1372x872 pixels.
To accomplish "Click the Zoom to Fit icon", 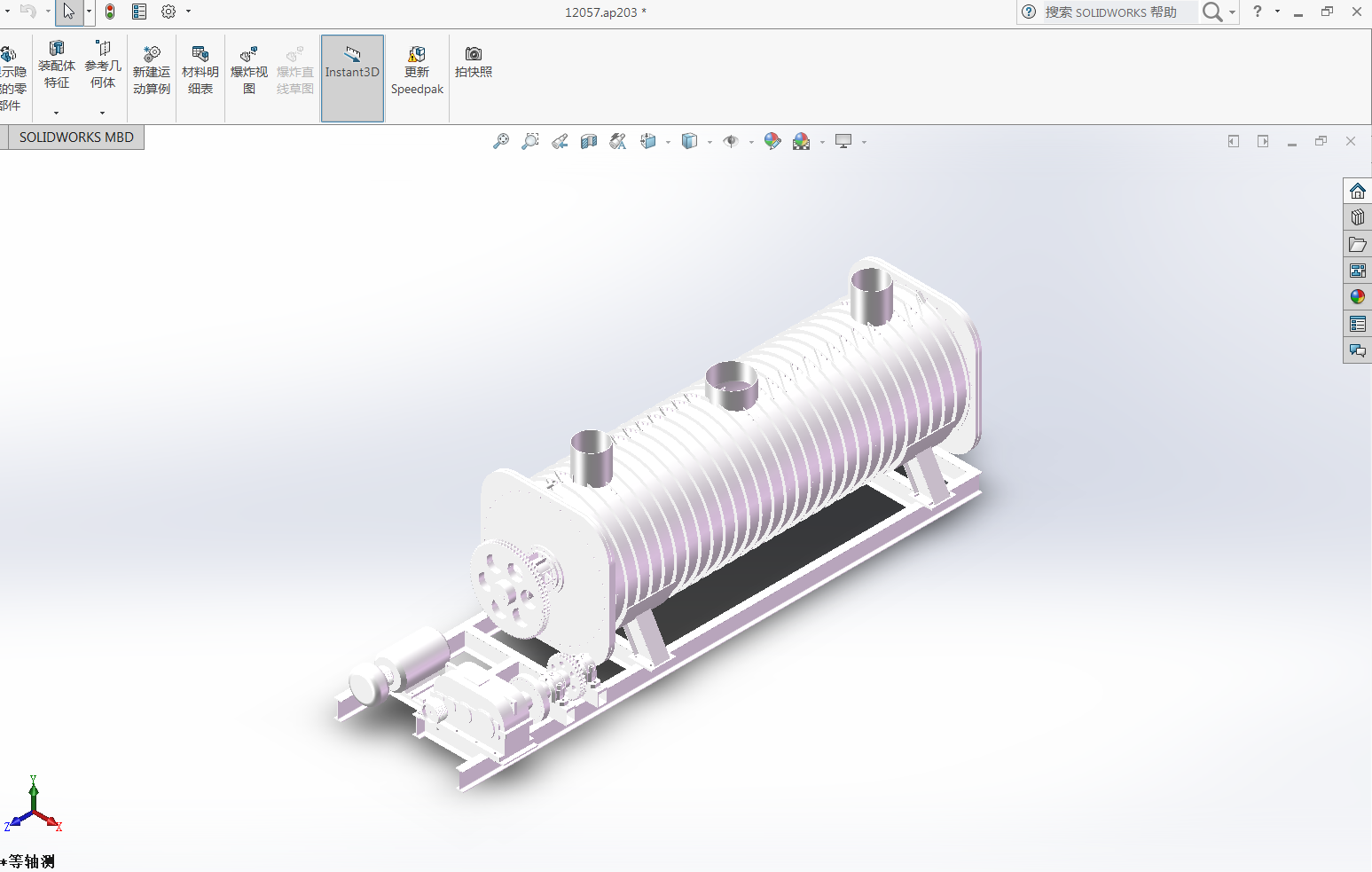I will coord(501,142).
